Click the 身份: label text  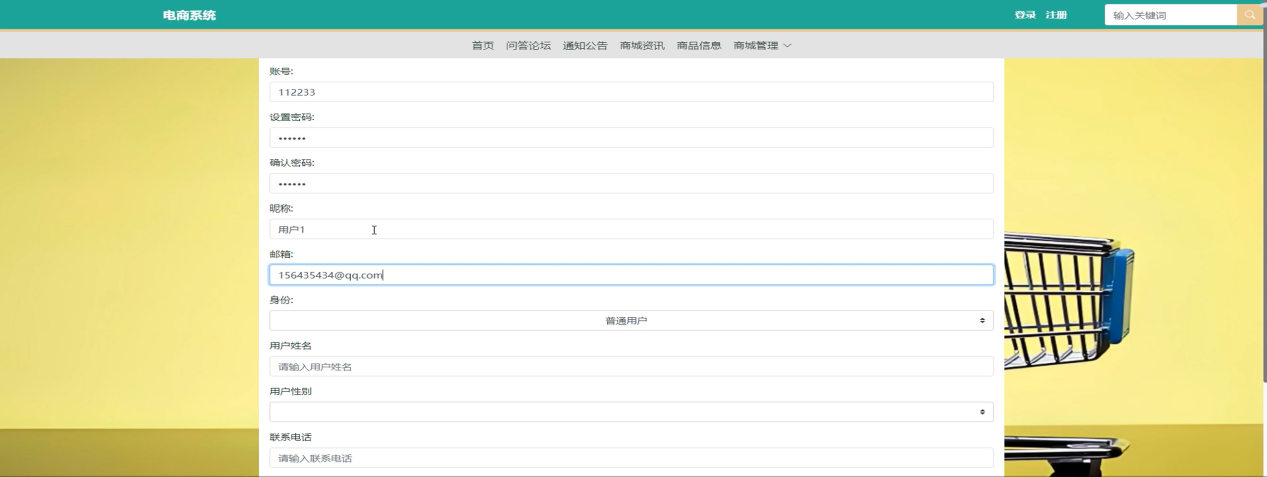point(281,300)
